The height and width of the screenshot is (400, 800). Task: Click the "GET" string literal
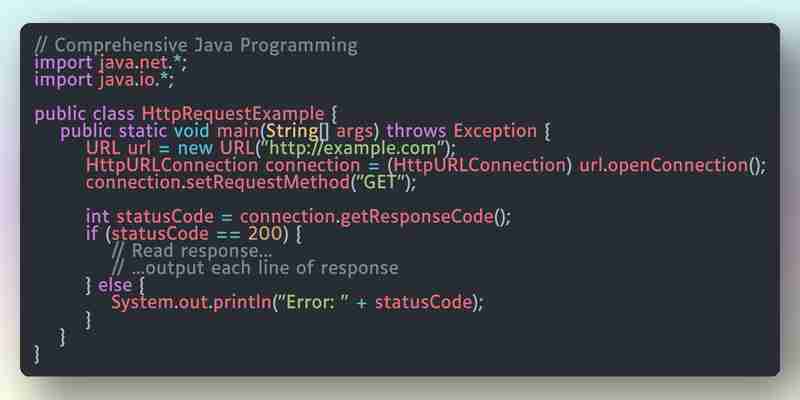pyautogui.click(x=381, y=183)
